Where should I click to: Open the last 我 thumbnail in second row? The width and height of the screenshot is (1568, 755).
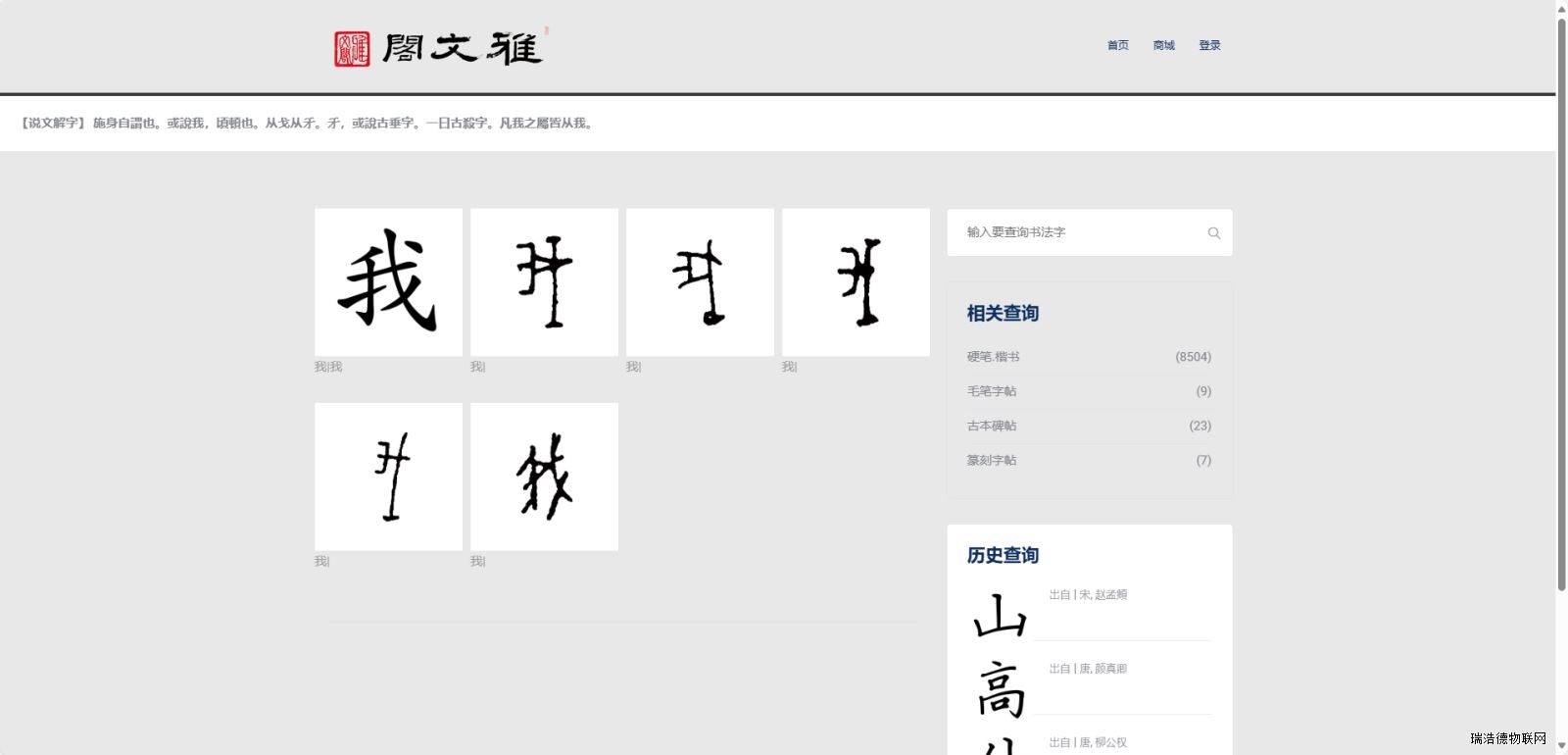point(544,477)
